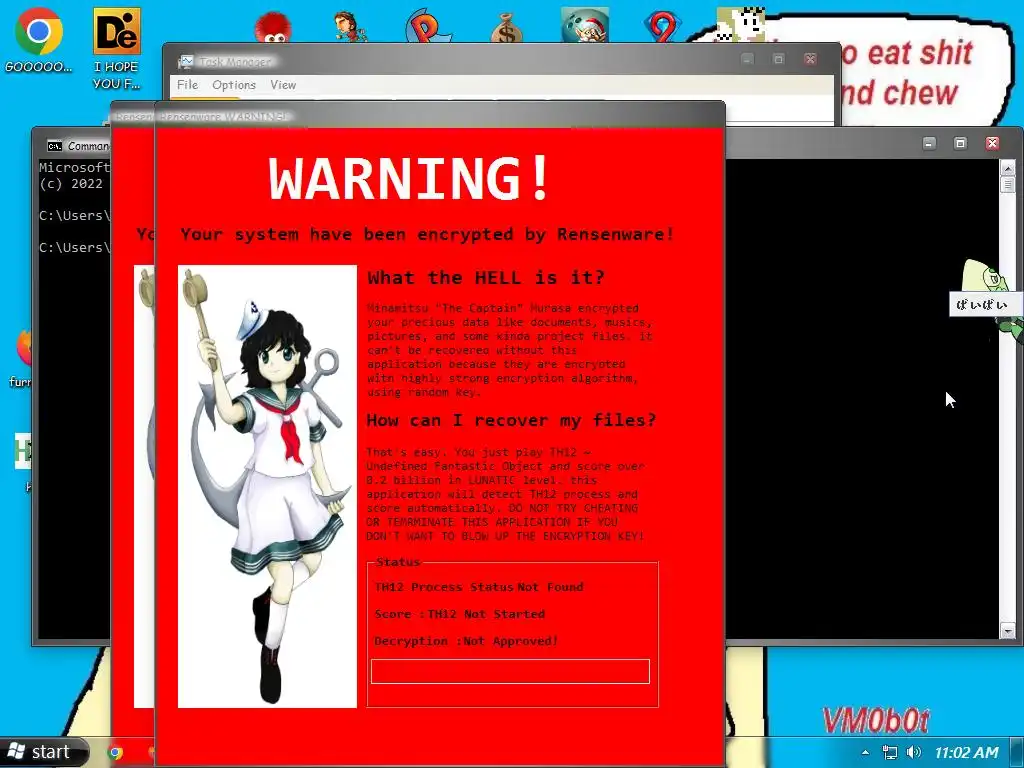This screenshot has height=768, width=1024.
Task: Open the red fuzzy creature desktop icon
Action: tap(272, 27)
